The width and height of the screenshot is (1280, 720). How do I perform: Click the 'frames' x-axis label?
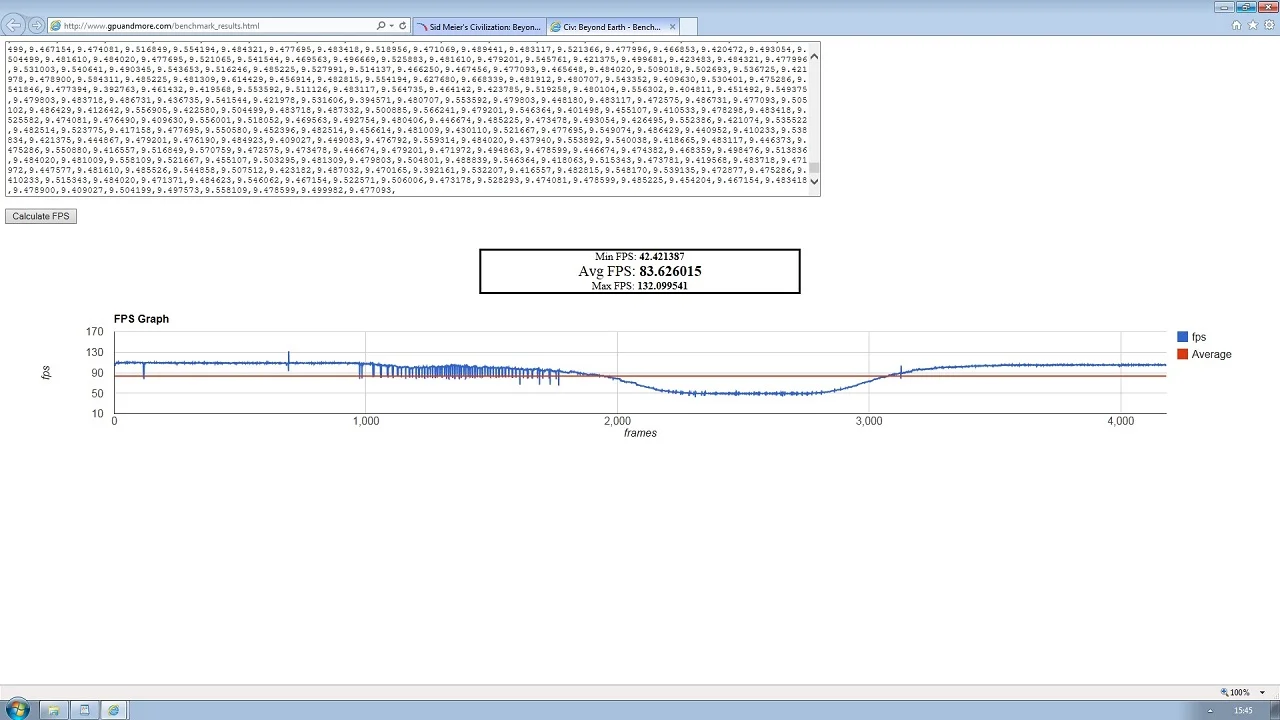pyautogui.click(x=640, y=433)
